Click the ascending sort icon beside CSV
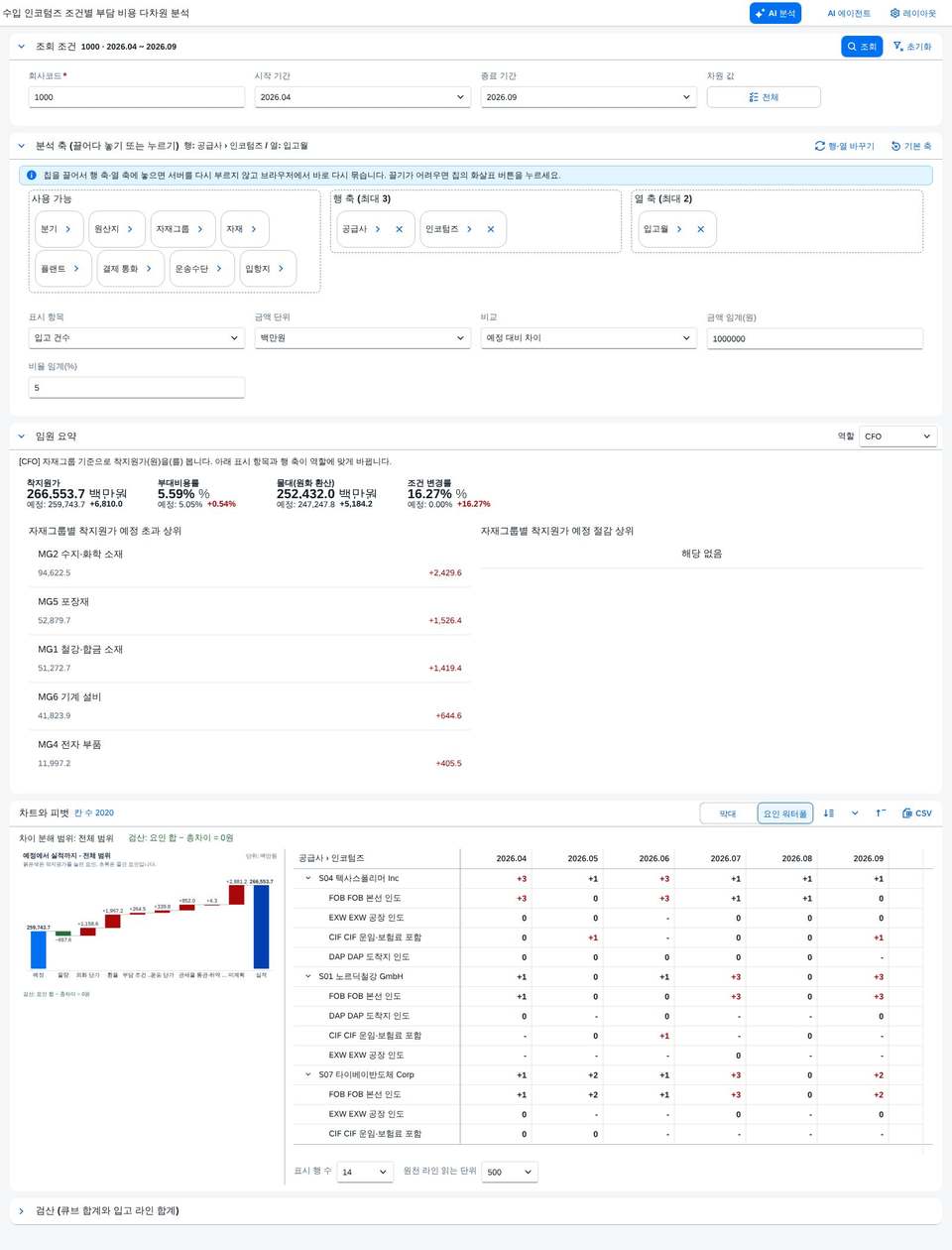 (x=881, y=813)
